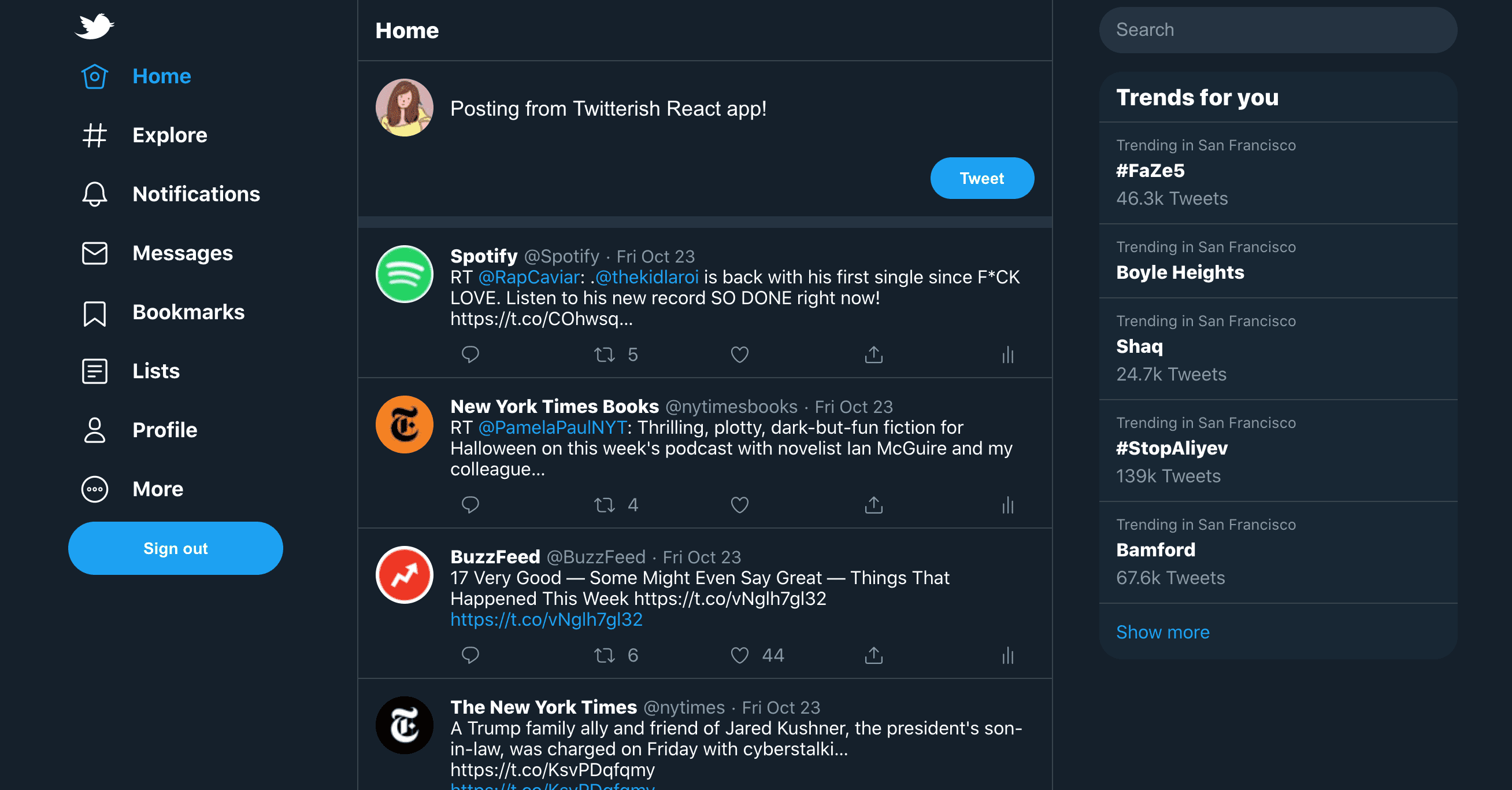Click the Bookmarks icon in sidebar
The height and width of the screenshot is (790, 1512).
[x=95, y=312]
